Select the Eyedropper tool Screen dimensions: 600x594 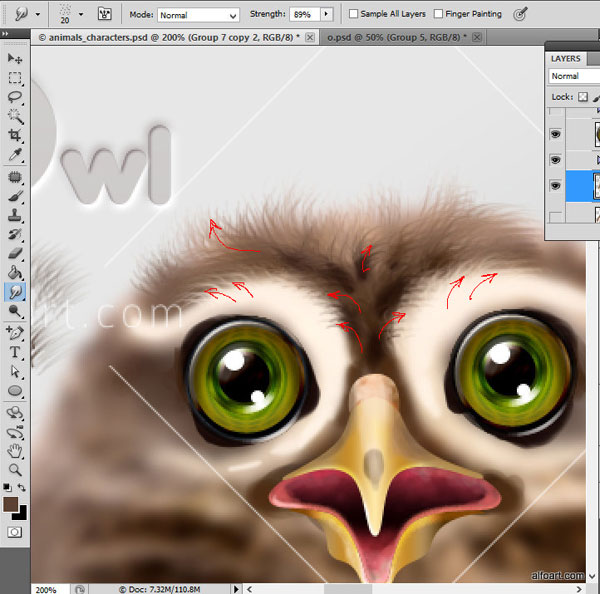click(x=15, y=154)
